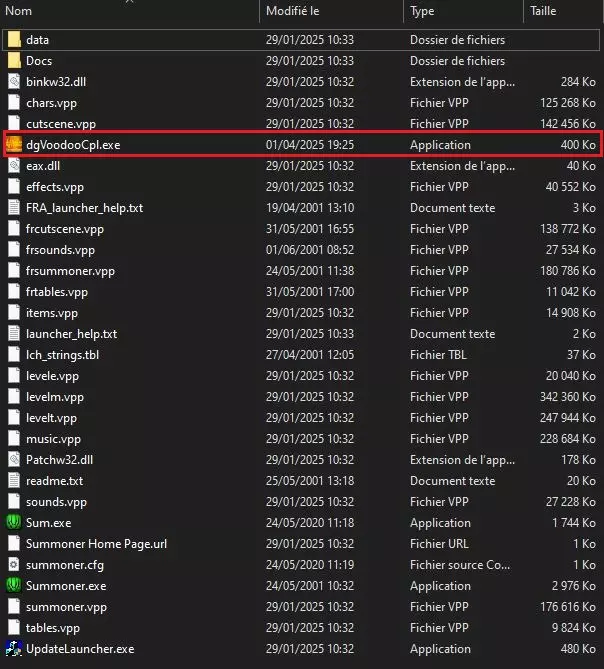Select the file named summoner.vpp
Viewport: 604px width, 669px height.
click(67, 607)
